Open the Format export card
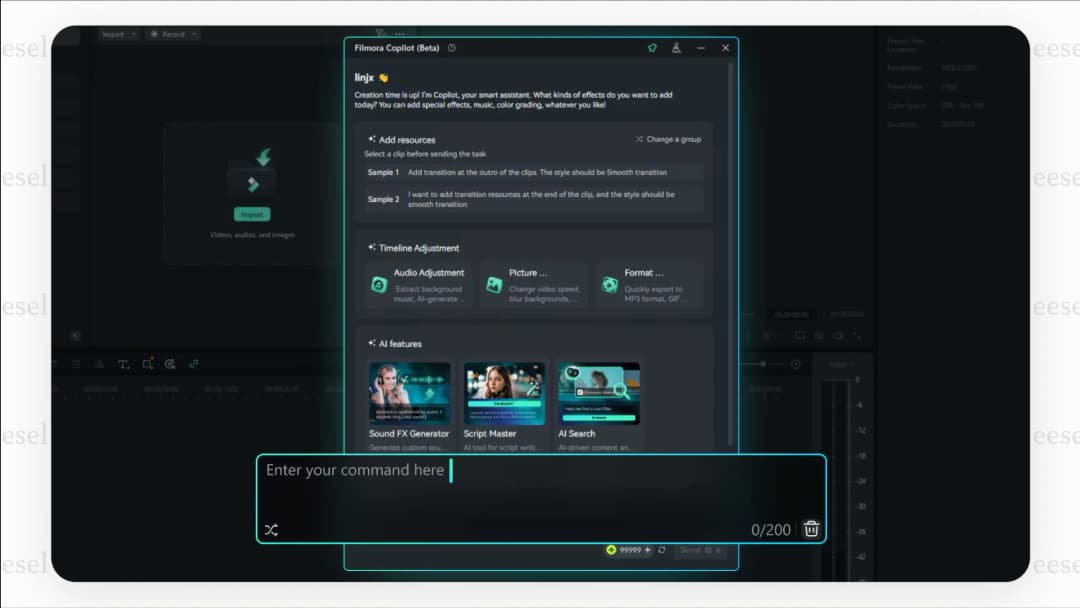This screenshot has height=608, width=1080. (x=650, y=286)
